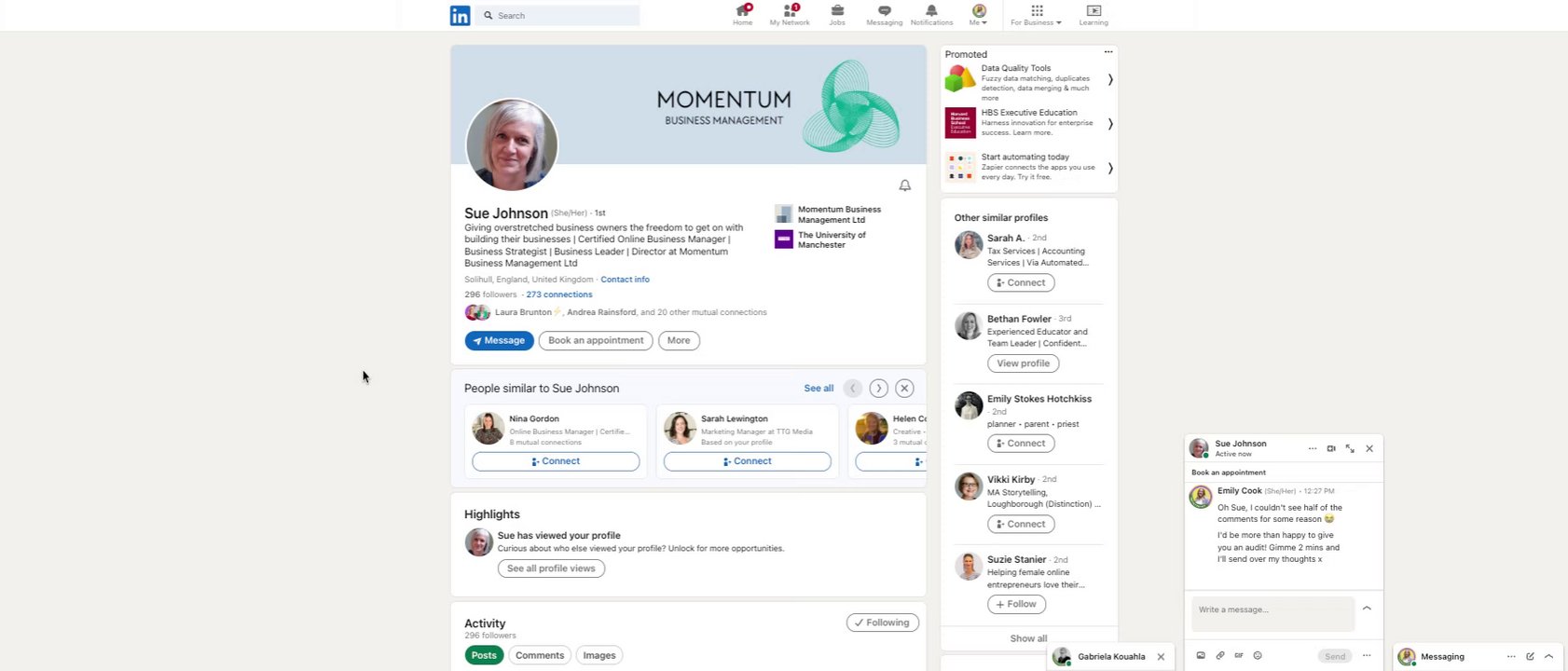Connect with Sarah Lewington
Viewport: 1568px width, 671px height.
click(748, 461)
